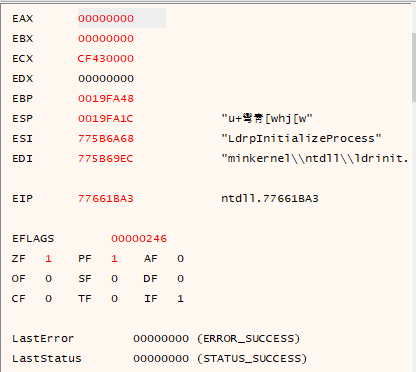
Task: Click the EFLAGS value 00000246
Action: [x=139, y=238]
